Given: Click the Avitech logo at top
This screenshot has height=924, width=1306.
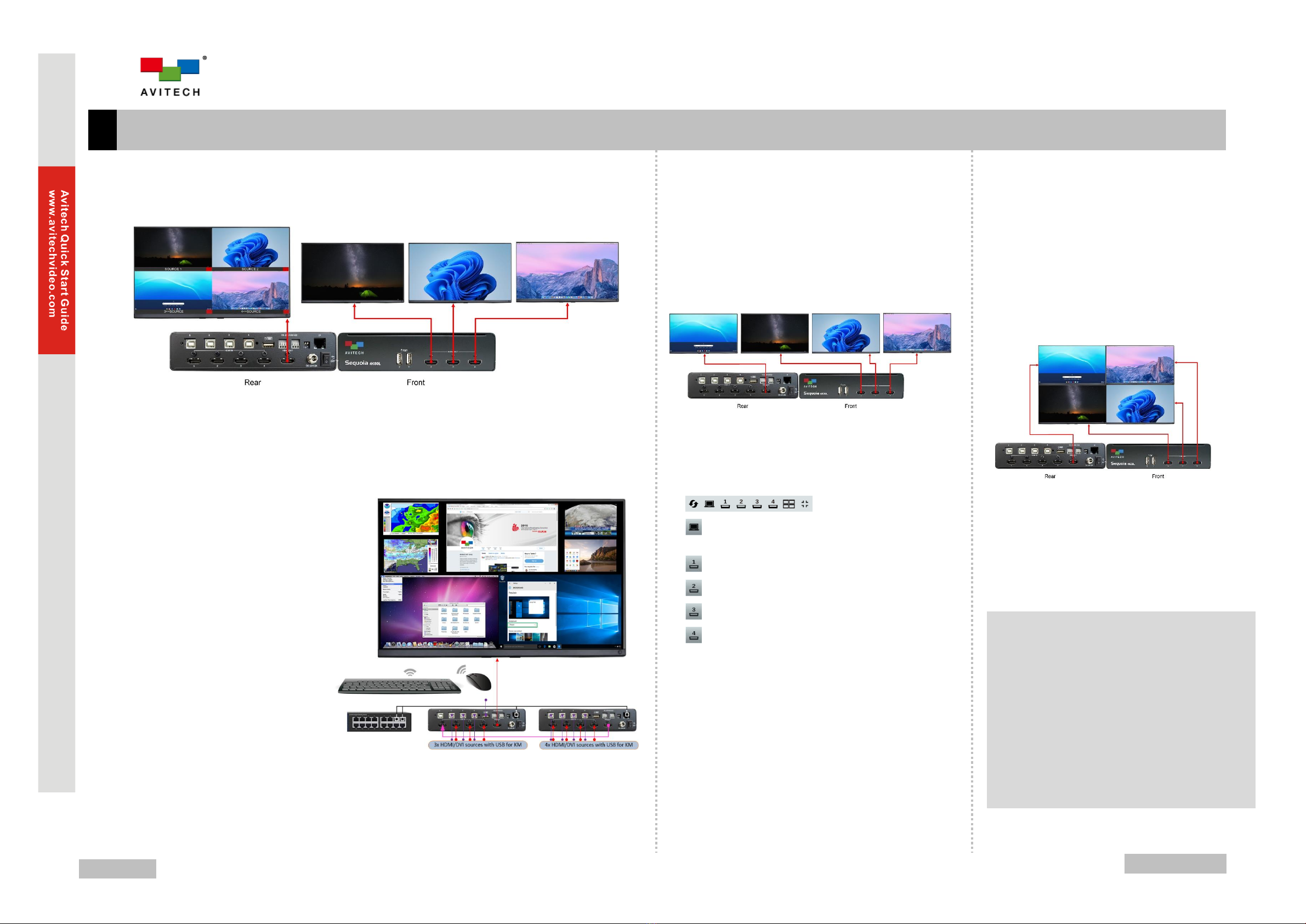Looking at the screenshot, I should [171, 76].
